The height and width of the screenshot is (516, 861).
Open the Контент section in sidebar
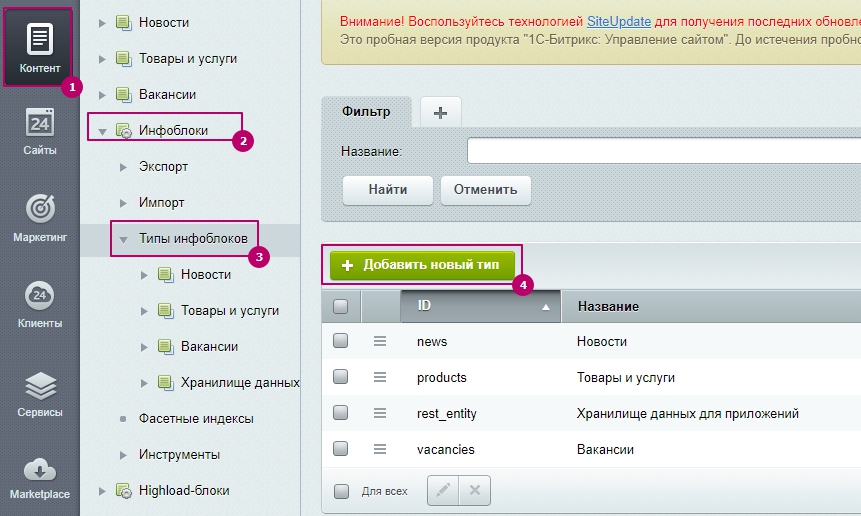(x=40, y=48)
